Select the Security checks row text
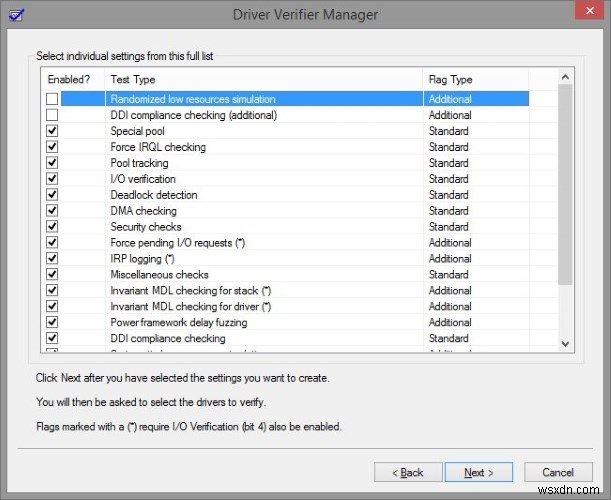611x500 pixels. pos(146,227)
